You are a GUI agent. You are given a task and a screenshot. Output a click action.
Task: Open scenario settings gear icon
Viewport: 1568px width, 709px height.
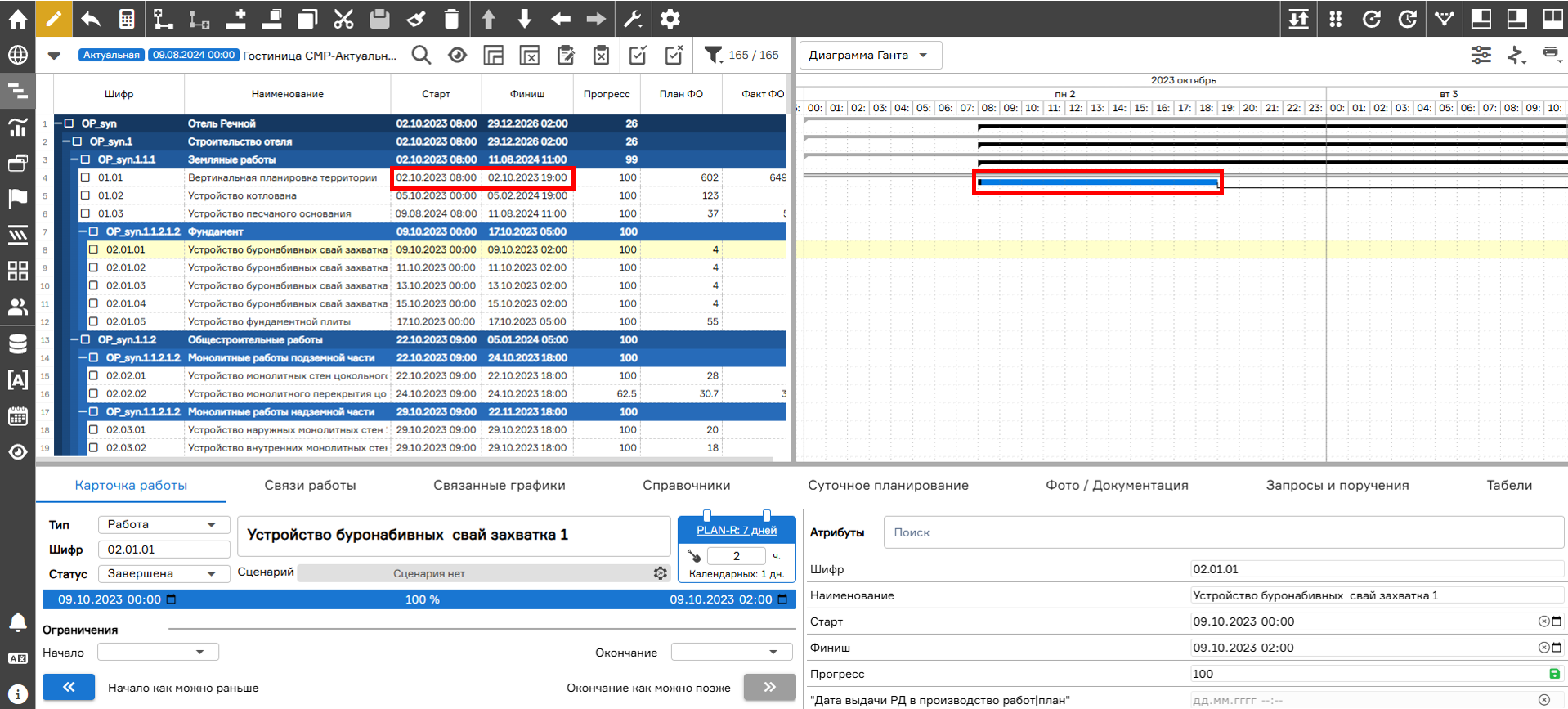[661, 573]
